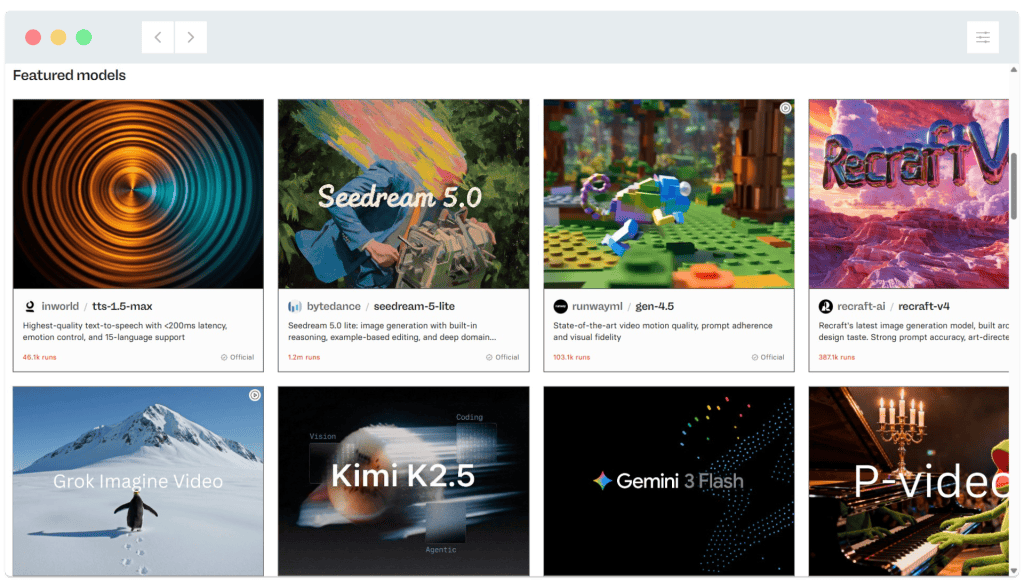Open the tts-1.5-max model link

coord(122,306)
